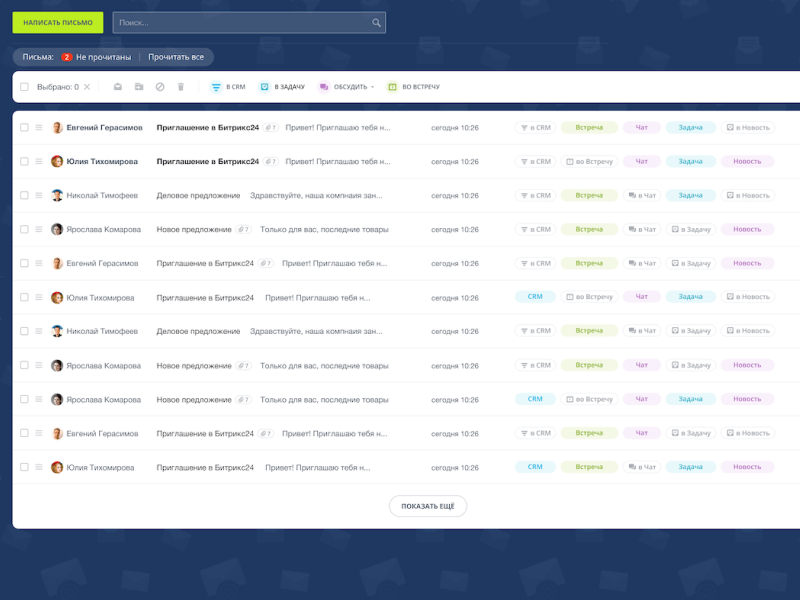Click preview text in unread Юлия Тихомирова row
Image resolution: width=800 pixels, height=600 pixels.
[x=338, y=161]
